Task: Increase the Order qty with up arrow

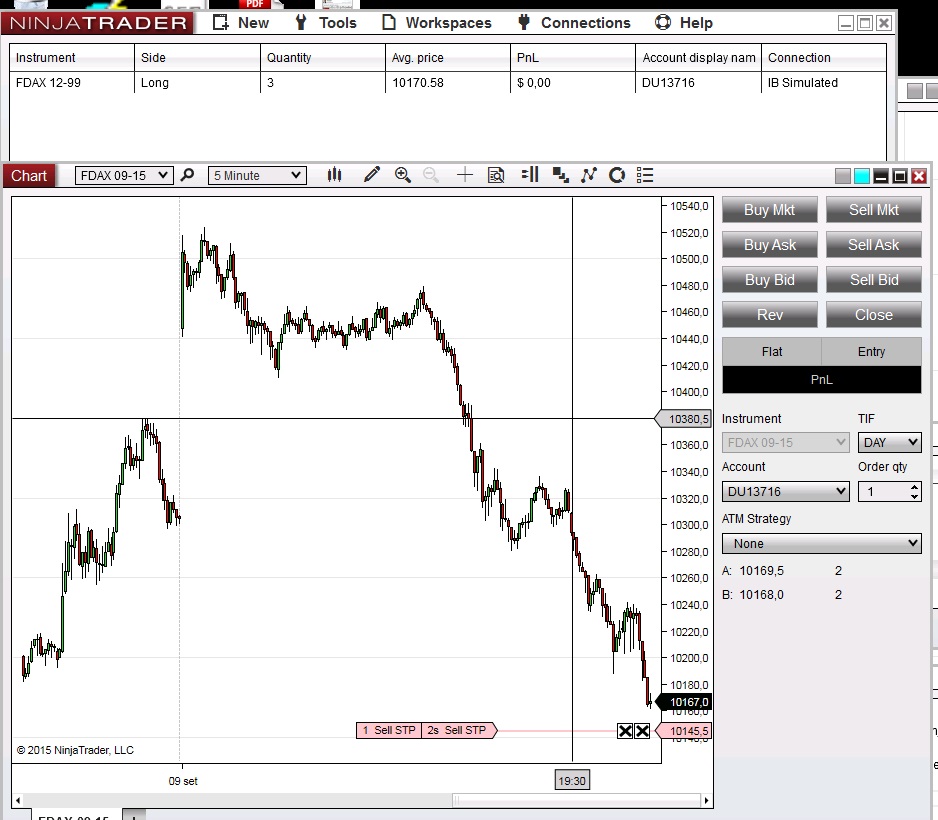Action: click(914, 487)
